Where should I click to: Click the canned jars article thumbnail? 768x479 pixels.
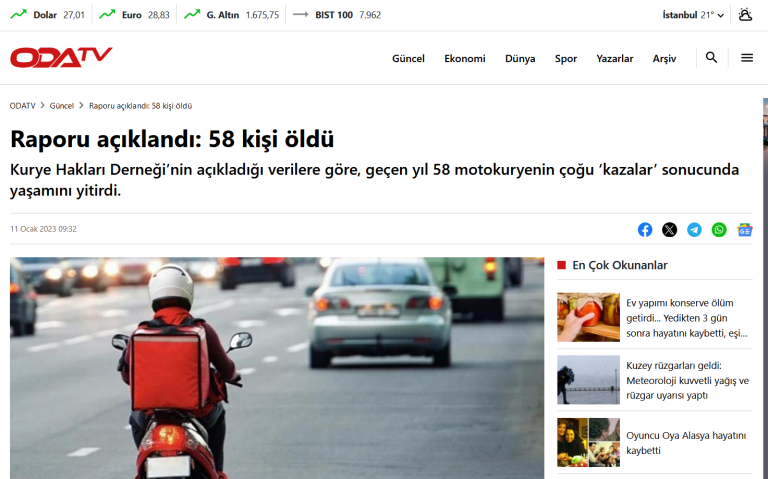pos(588,317)
